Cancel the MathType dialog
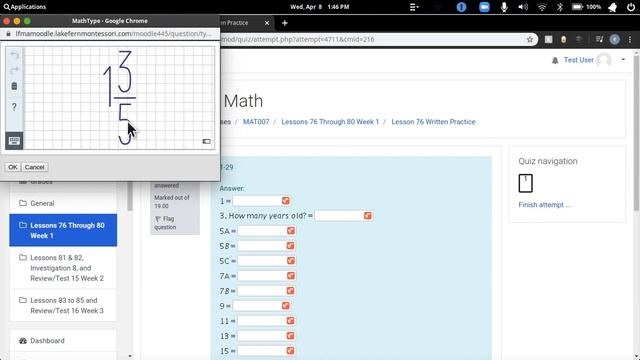The width and height of the screenshot is (640, 360). pos(34,167)
